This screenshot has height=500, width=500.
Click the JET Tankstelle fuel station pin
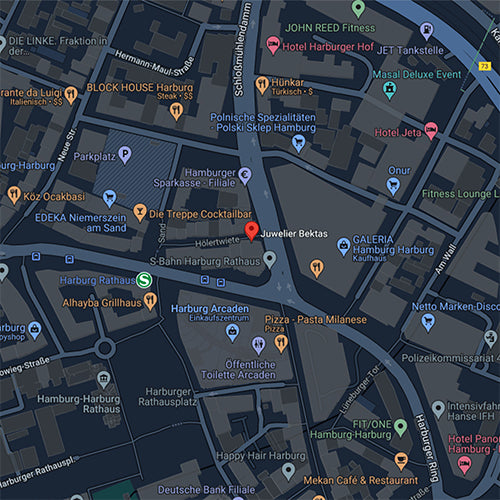point(426,31)
